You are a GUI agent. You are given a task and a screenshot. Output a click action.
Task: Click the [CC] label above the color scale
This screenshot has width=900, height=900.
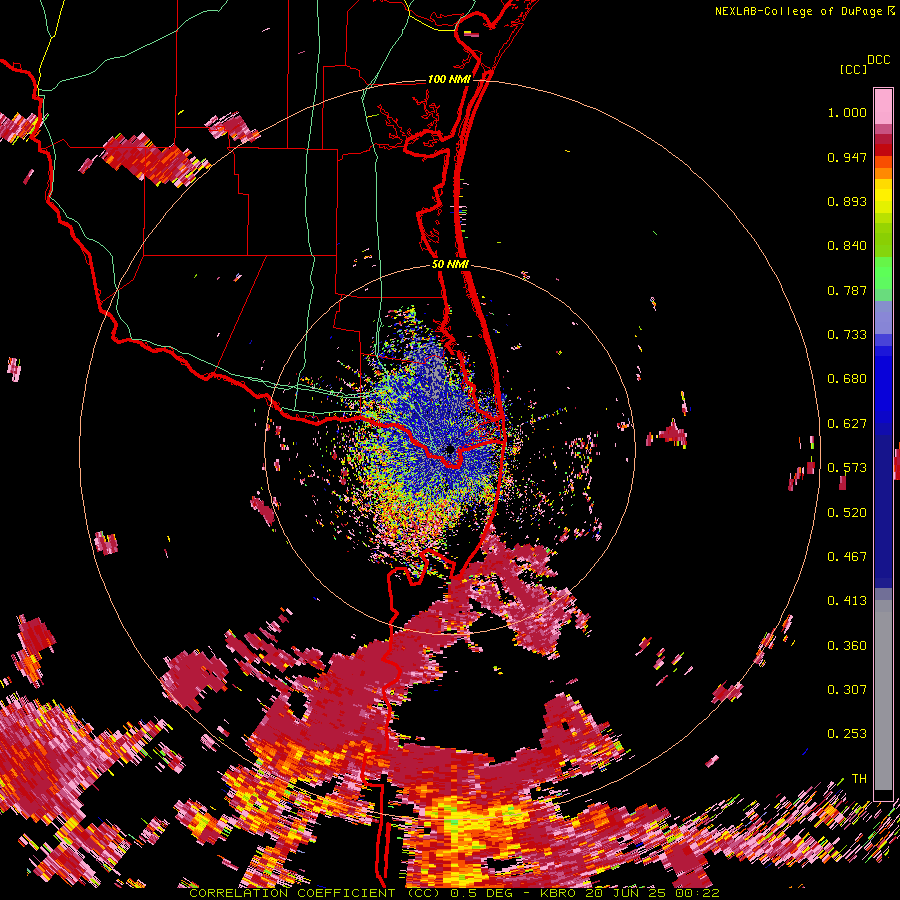[x=853, y=69]
